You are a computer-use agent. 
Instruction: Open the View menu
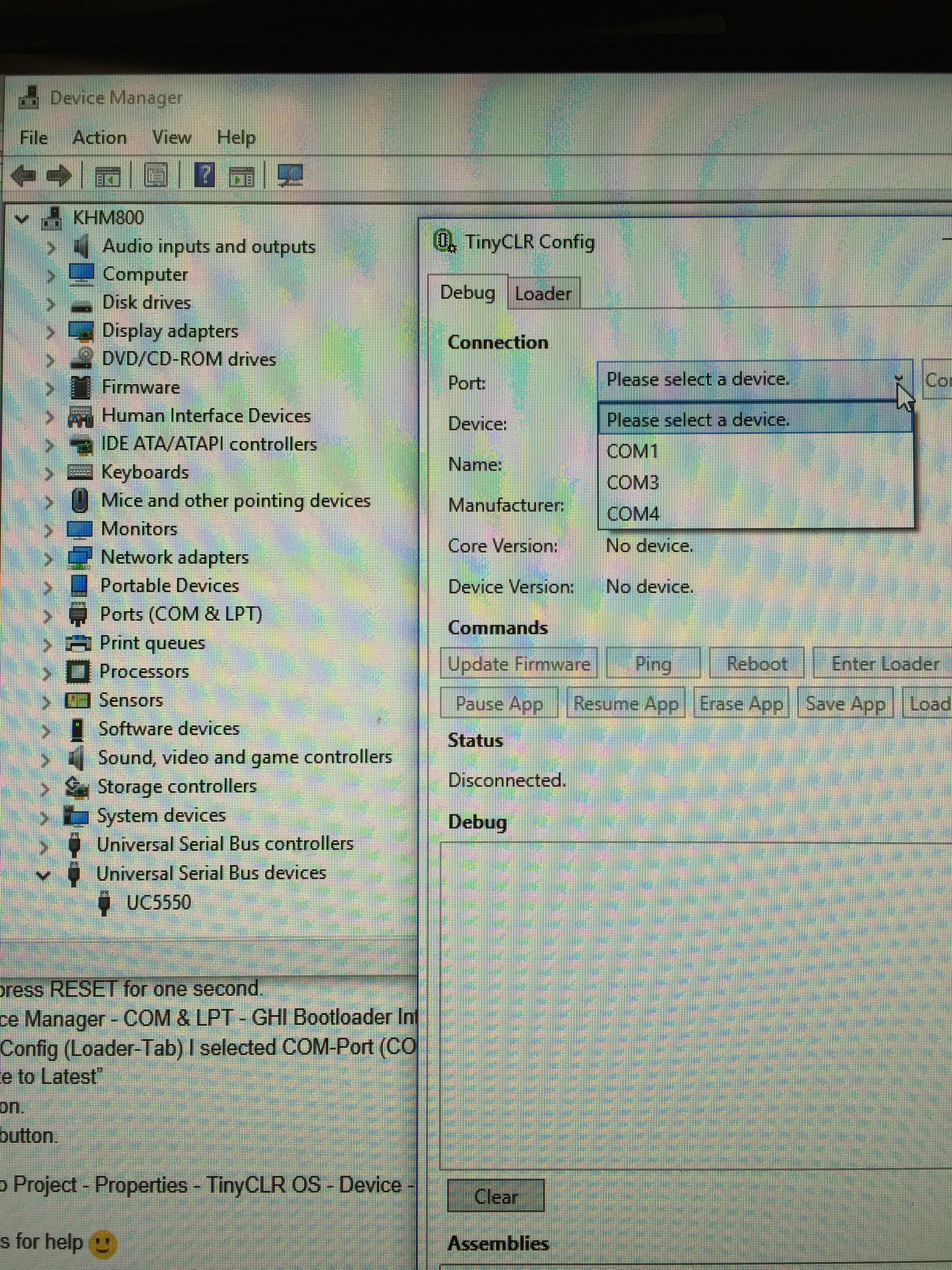tap(171, 138)
